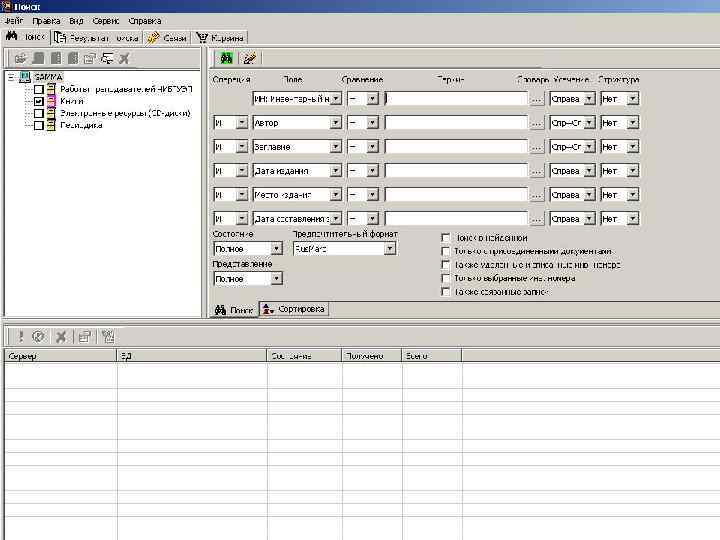
Task: Open the Заглавие field dropdown
Action: click(336, 147)
